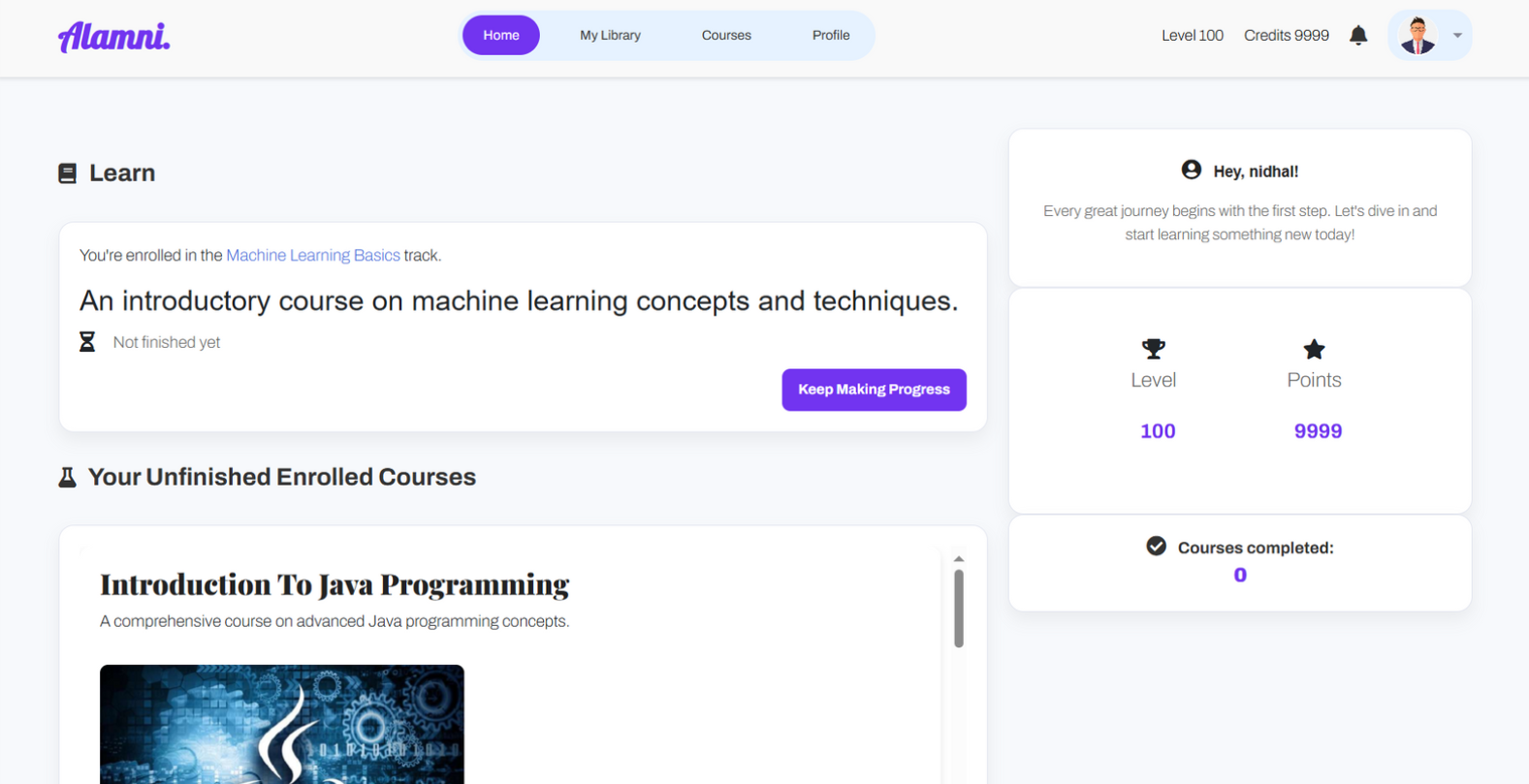Click the person icon beside greeting
The height and width of the screenshot is (784, 1529).
click(1192, 171)
